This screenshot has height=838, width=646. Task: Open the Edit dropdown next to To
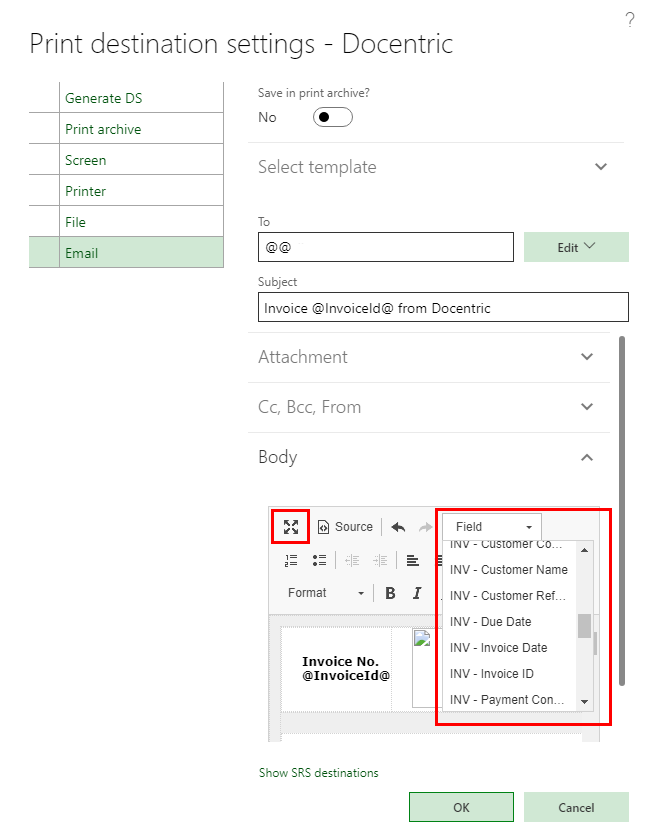(576, 247)
